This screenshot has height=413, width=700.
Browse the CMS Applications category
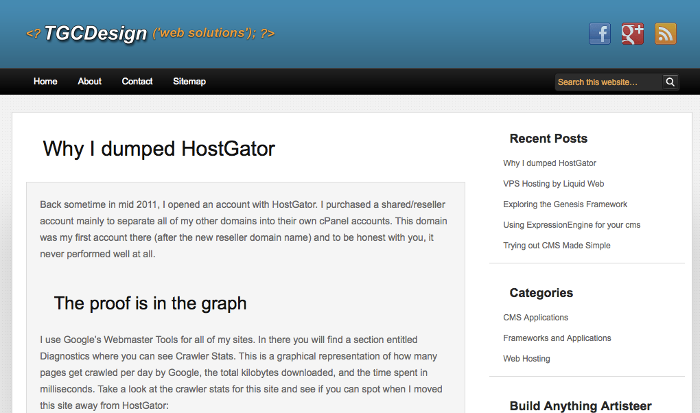coord(536,317)
